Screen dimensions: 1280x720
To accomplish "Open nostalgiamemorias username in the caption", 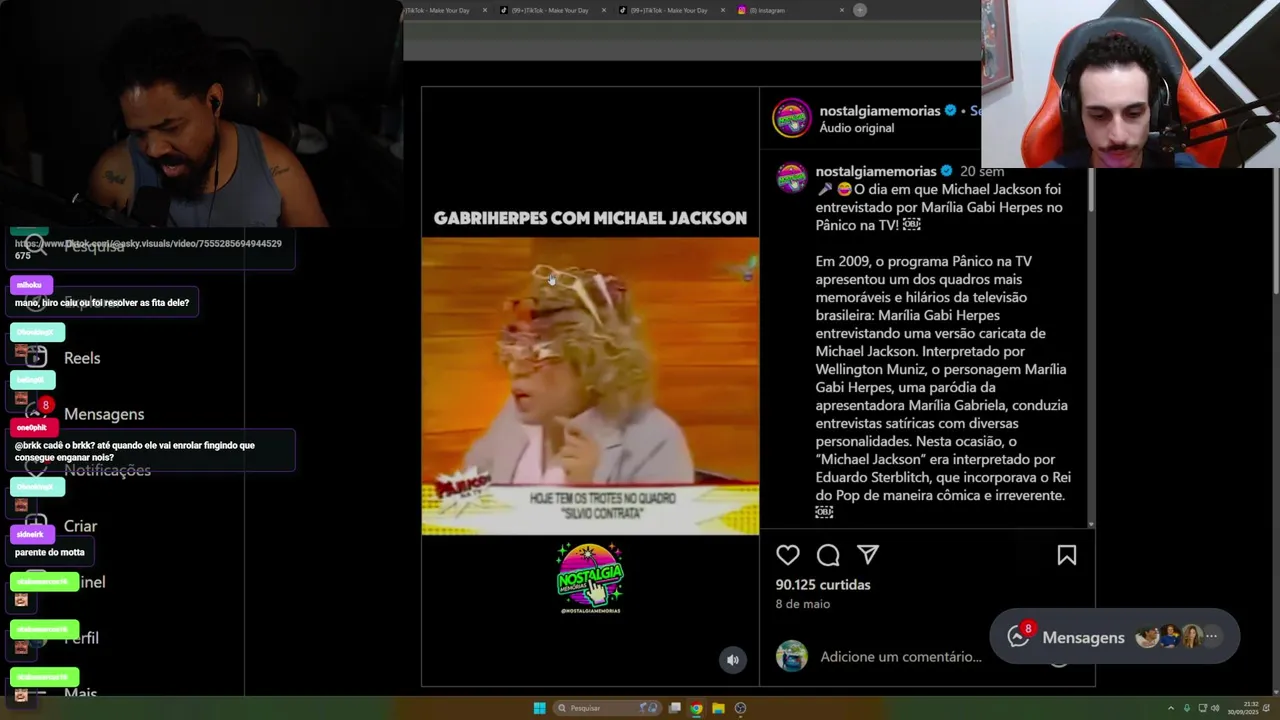I will point(876,171).
